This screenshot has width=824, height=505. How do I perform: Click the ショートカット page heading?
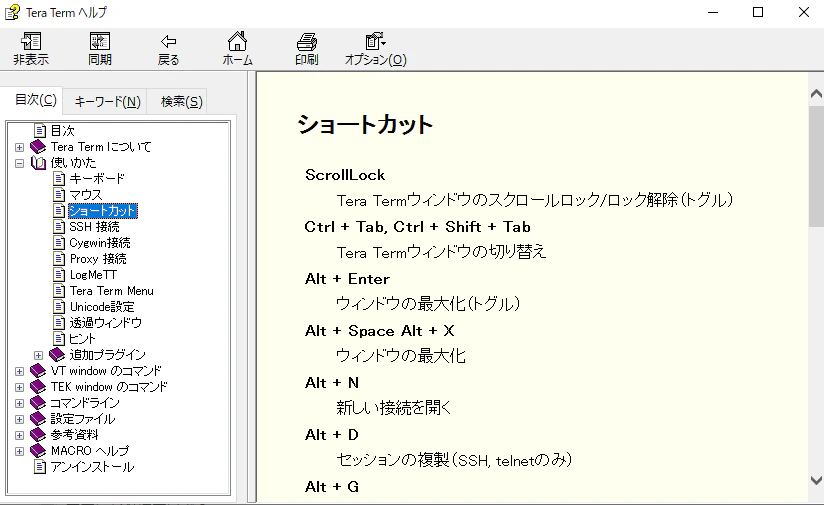point(365,125)
